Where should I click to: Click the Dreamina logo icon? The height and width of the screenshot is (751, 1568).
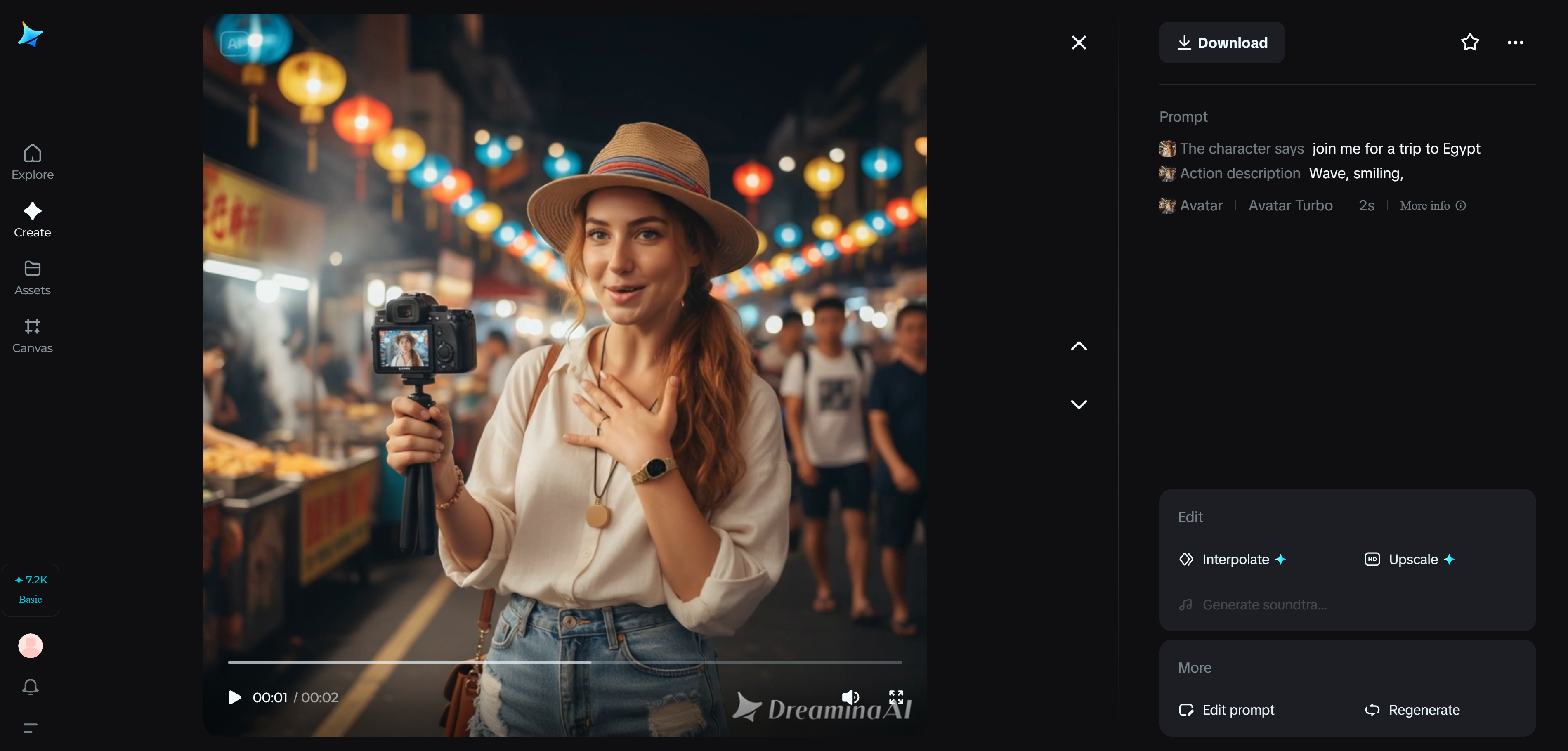pos(31,35)
